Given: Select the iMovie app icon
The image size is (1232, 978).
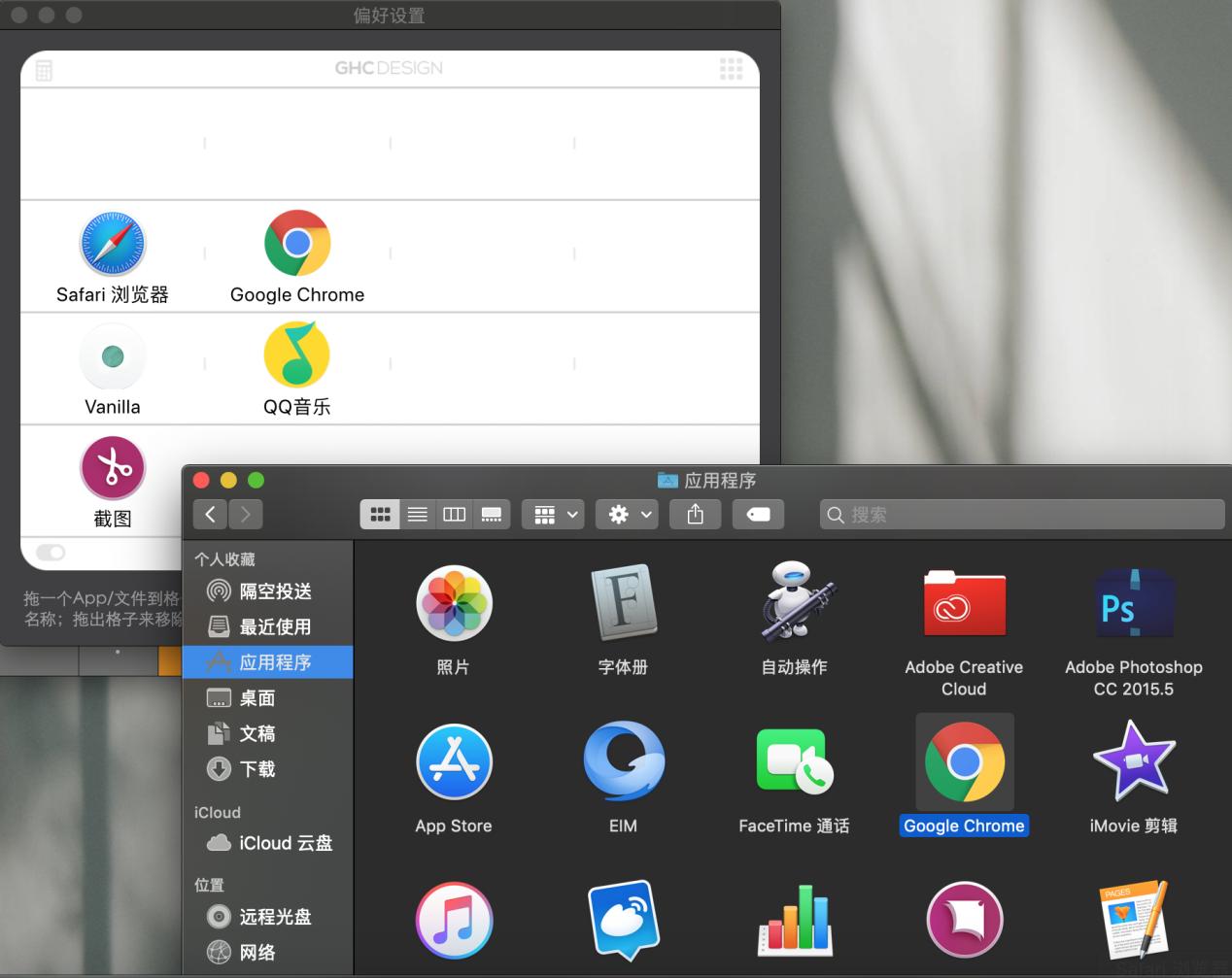Looking at the screenshot, I should click(1133, 762).
